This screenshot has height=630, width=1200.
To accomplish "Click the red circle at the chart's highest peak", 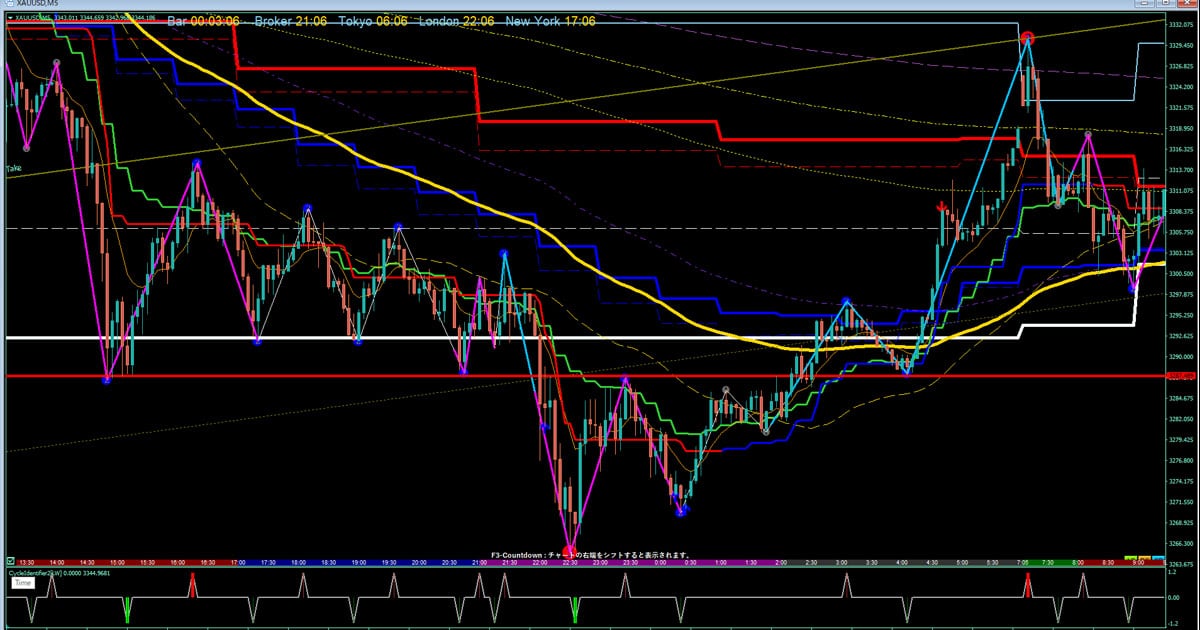I will coord(1027,38).
